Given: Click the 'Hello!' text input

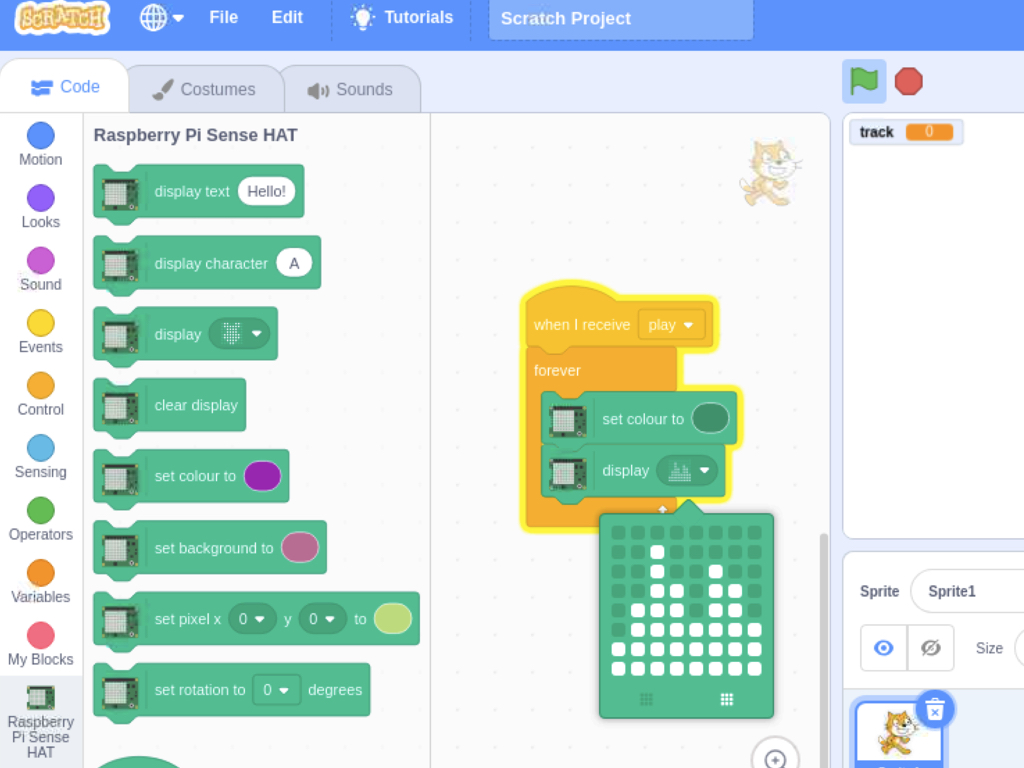Looking at the screenshot, I should pyautogui.click(x=266, y=191).
